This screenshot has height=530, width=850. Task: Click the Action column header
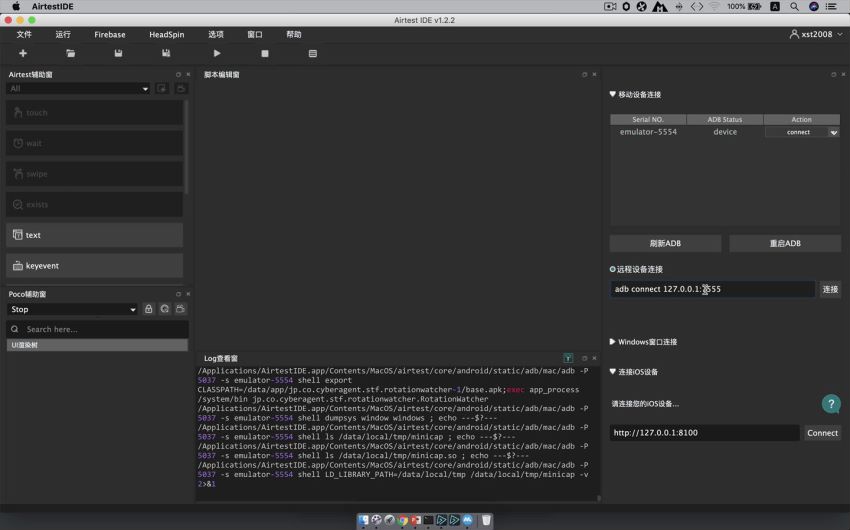pos(801,119)
